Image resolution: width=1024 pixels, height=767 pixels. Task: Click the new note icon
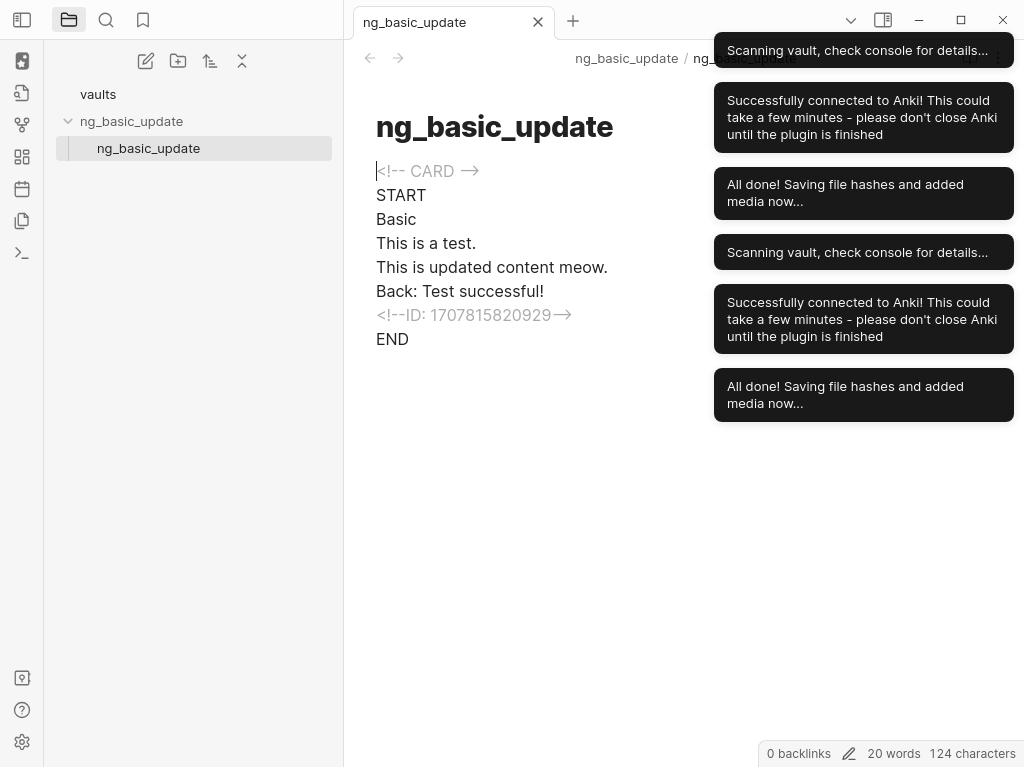pos(146,61)
